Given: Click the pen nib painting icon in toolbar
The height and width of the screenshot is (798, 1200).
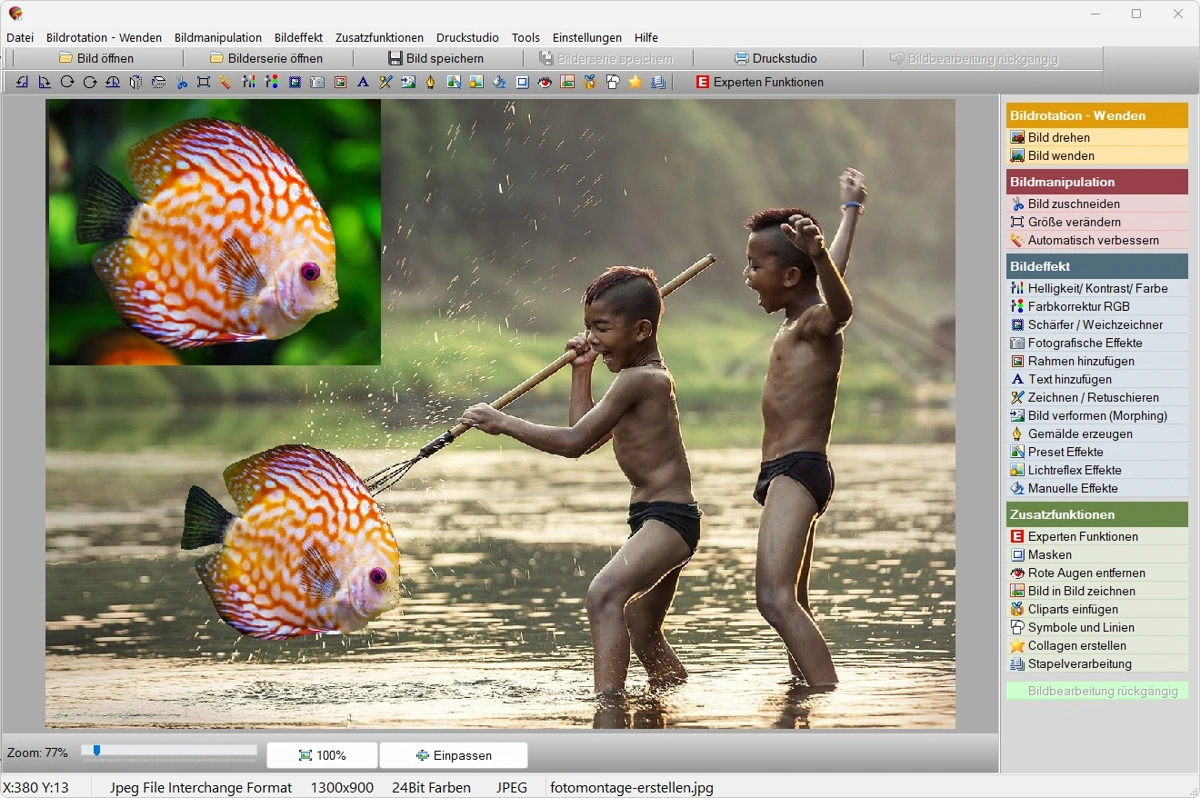Looking at the screenshot, I should click(x=431, y=82).
